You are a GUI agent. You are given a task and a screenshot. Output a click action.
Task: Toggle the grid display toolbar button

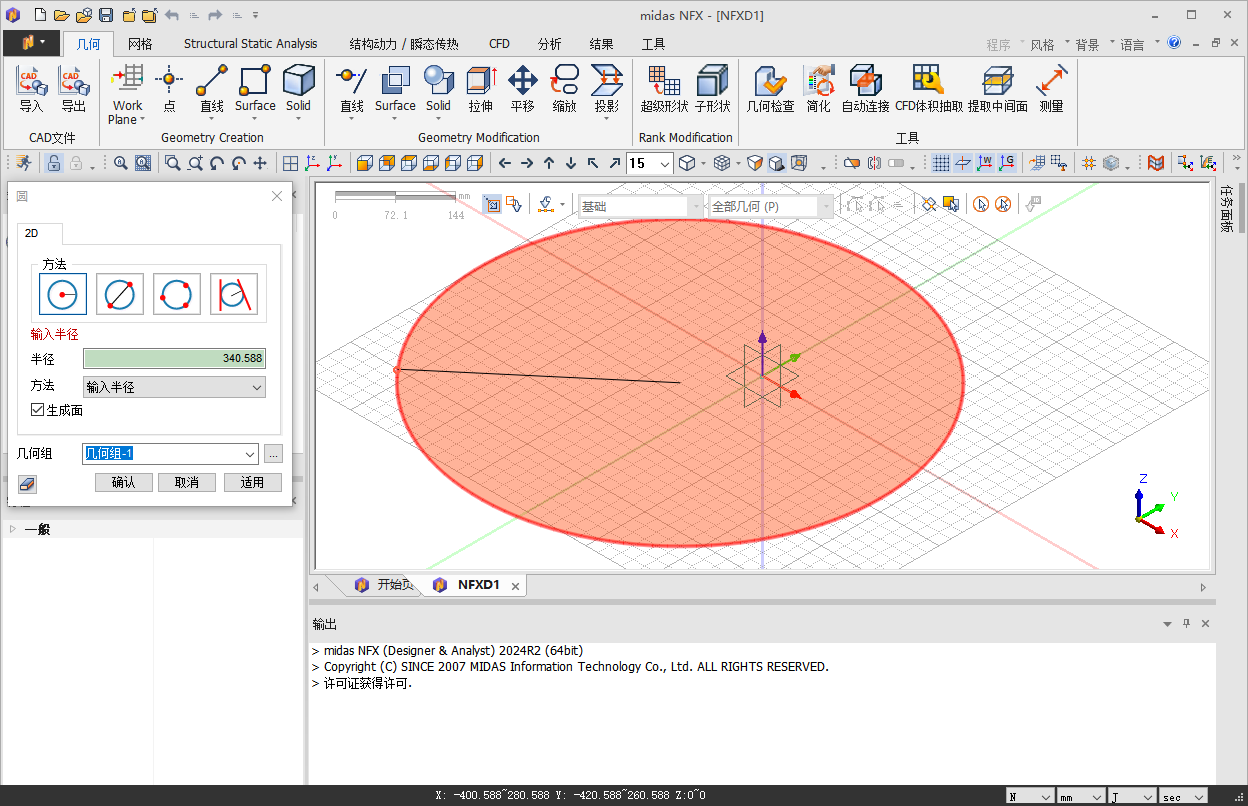940,163
